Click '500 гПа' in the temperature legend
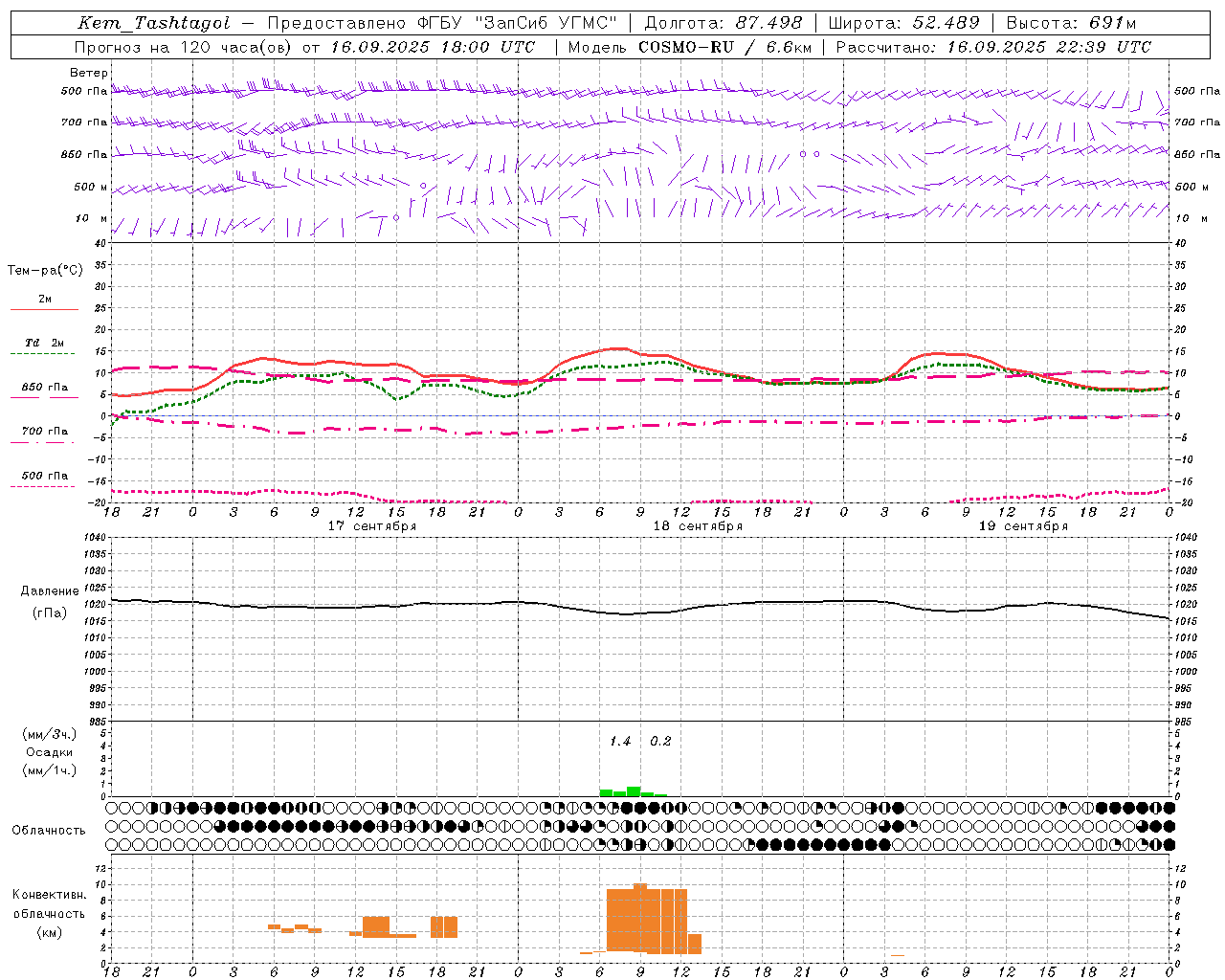This screenshot has height=980, width=1225. (x=45, y=476)
